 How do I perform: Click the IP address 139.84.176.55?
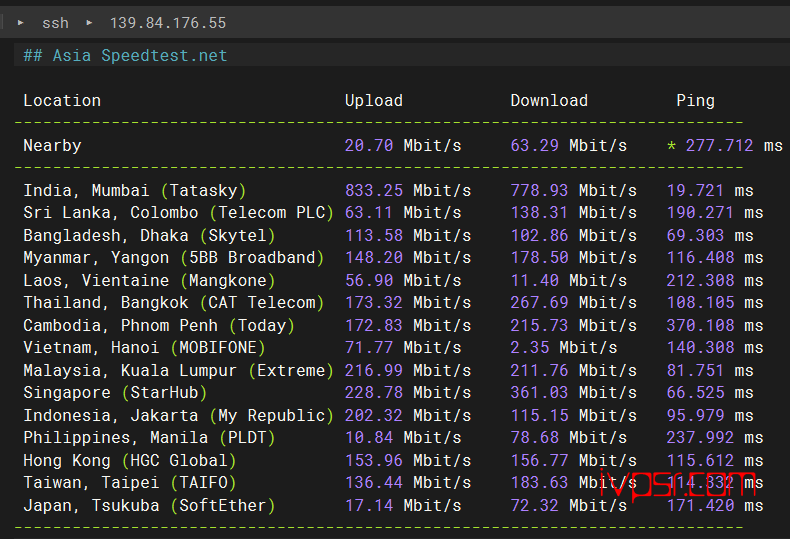click(x=168, y=23)
